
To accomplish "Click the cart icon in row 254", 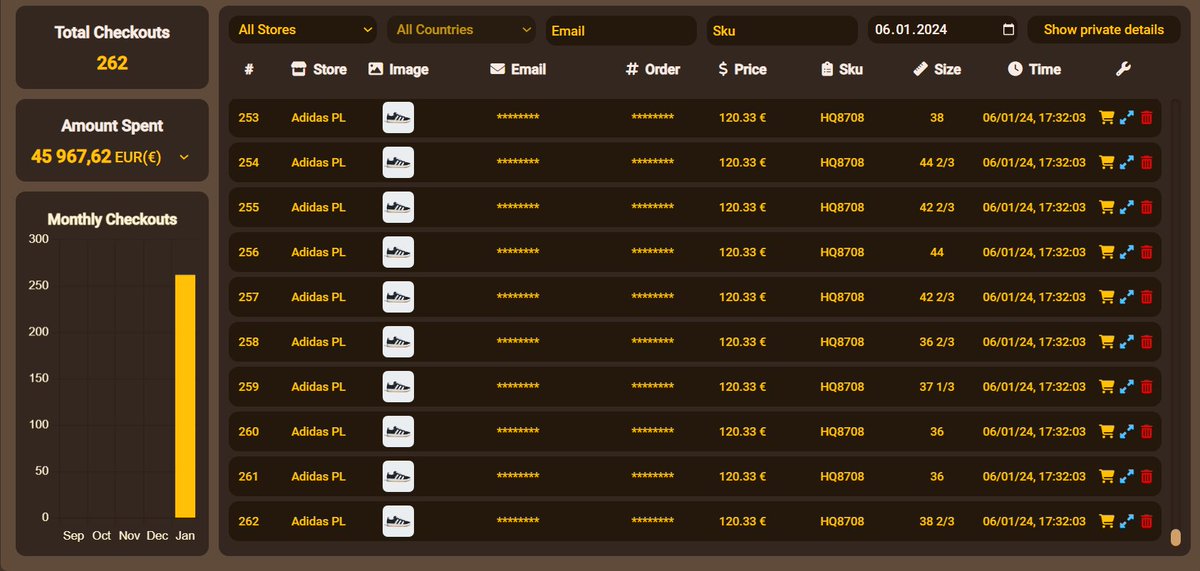I will [1106, 163].
